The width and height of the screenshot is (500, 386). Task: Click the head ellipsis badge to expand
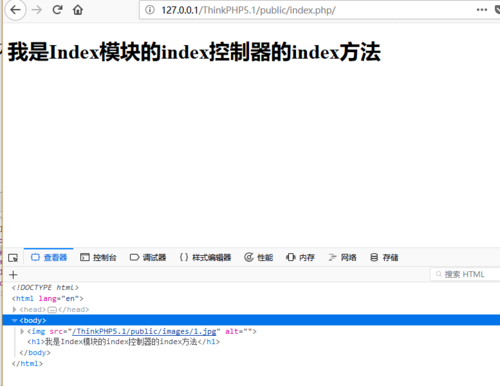coord(52,310)
